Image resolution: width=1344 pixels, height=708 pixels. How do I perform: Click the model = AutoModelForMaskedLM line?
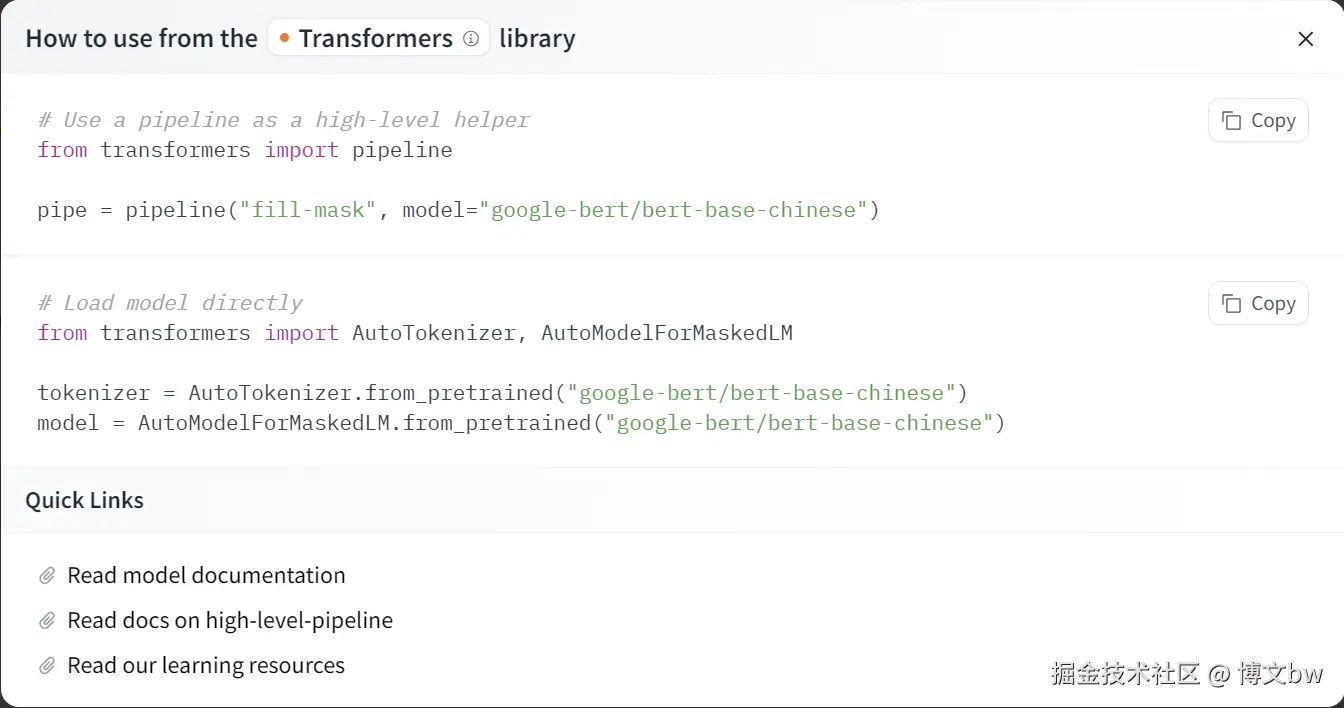[520, 423]
